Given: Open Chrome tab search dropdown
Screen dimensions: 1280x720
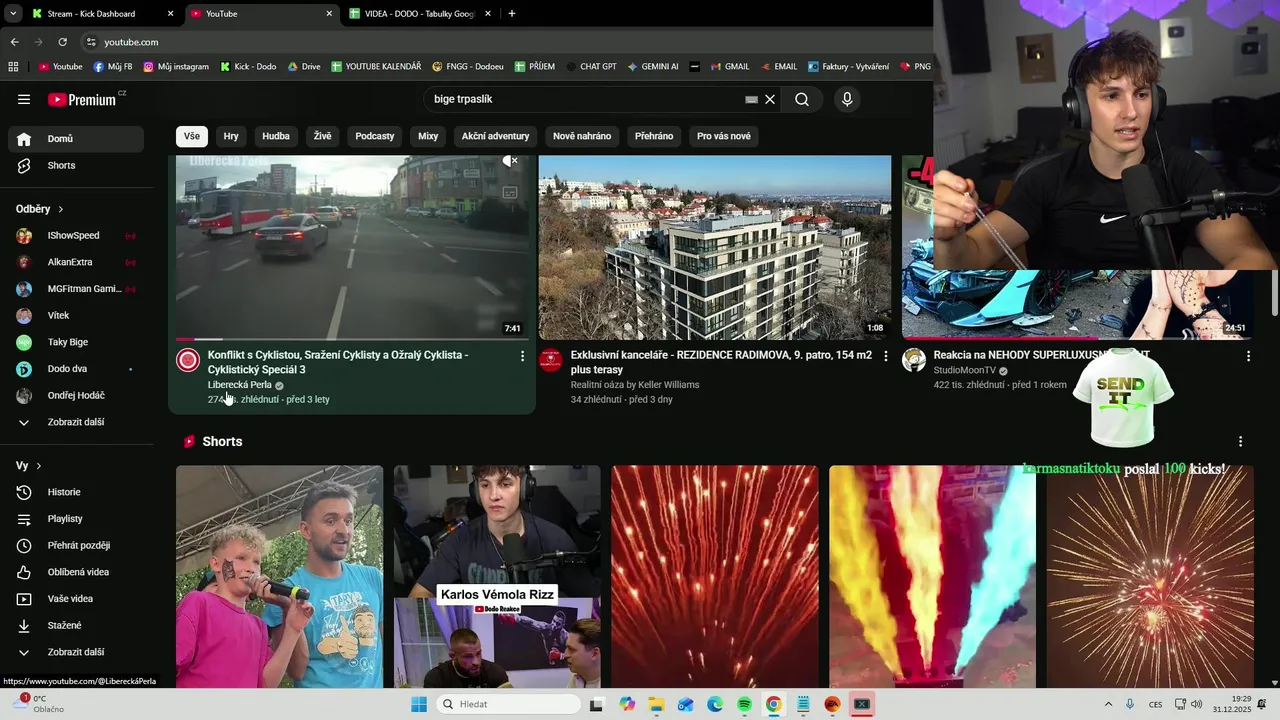Looking at the screenshot, I should coord(13,14).
